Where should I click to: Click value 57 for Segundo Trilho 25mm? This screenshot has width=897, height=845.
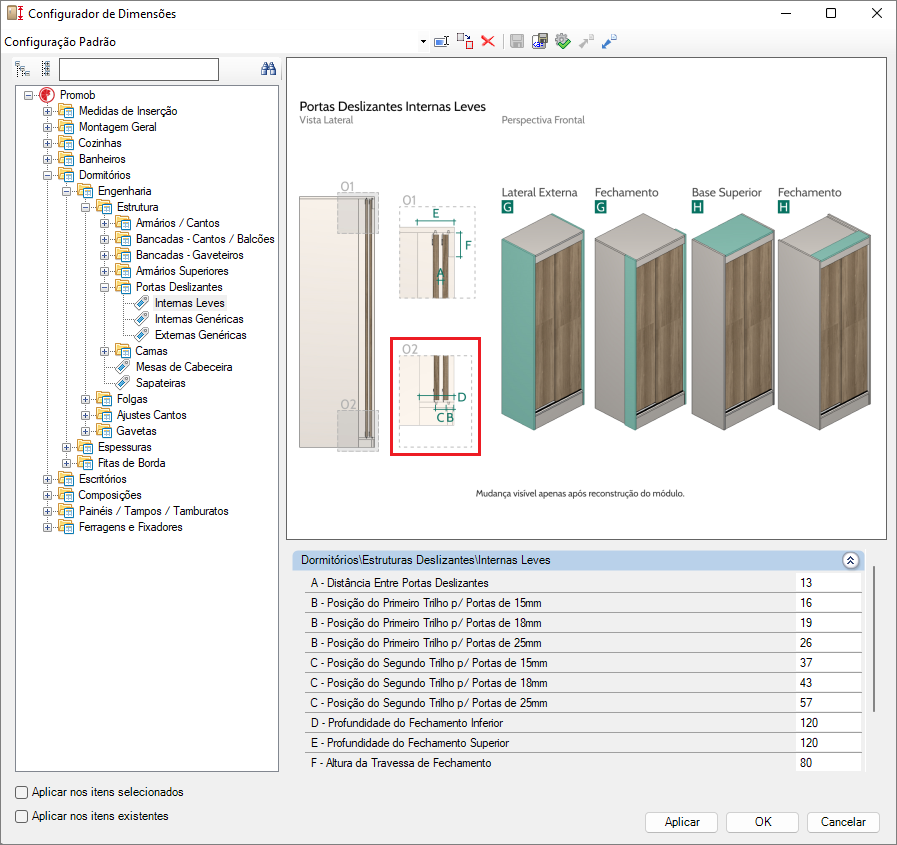[828, 703]
